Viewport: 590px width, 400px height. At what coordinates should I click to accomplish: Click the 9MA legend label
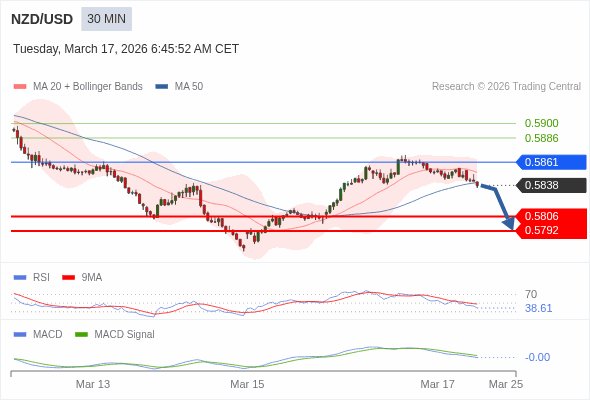tap(92, 278)
